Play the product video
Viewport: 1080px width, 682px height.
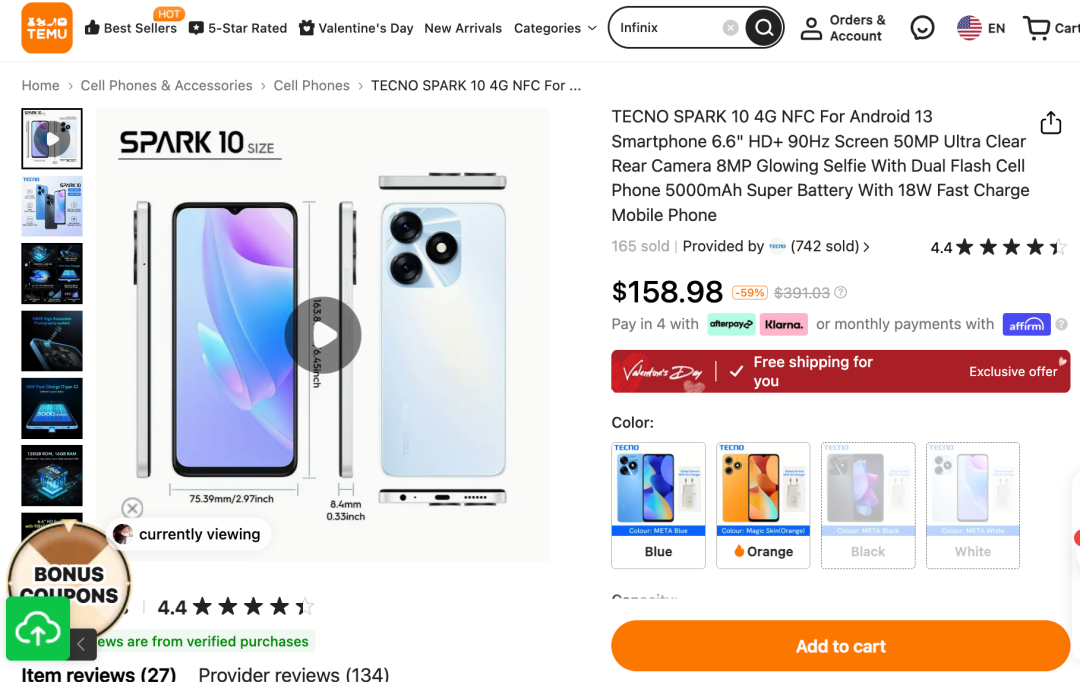(322, 335)
